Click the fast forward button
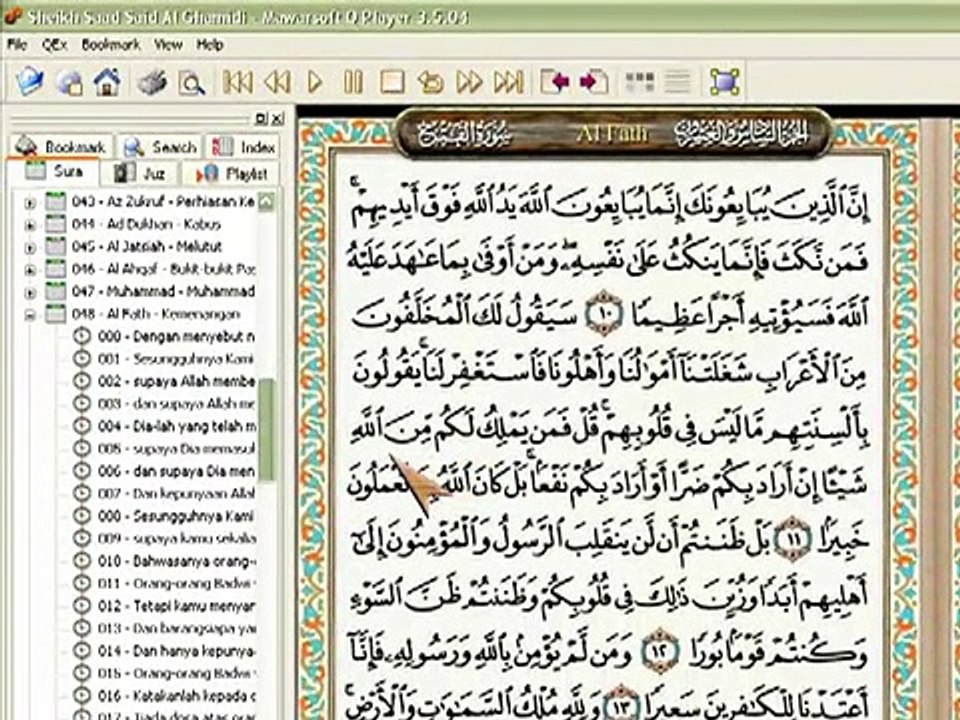This screenshot has width=960, height=720. click(x=470, y=82)
